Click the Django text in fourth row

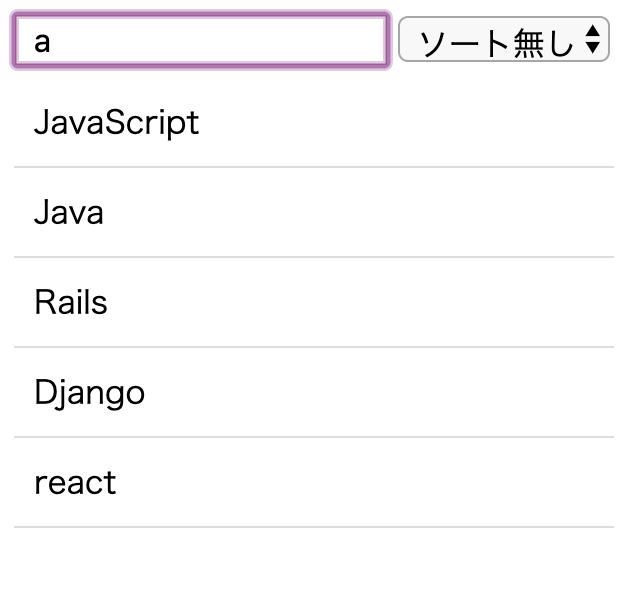click(89, 393)
